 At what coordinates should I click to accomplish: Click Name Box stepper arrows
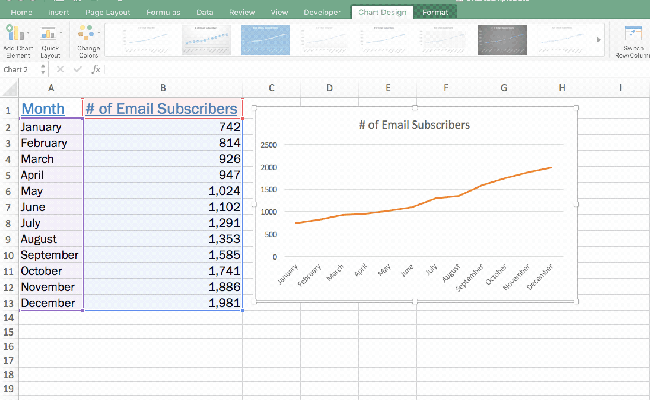click(43, 69)
